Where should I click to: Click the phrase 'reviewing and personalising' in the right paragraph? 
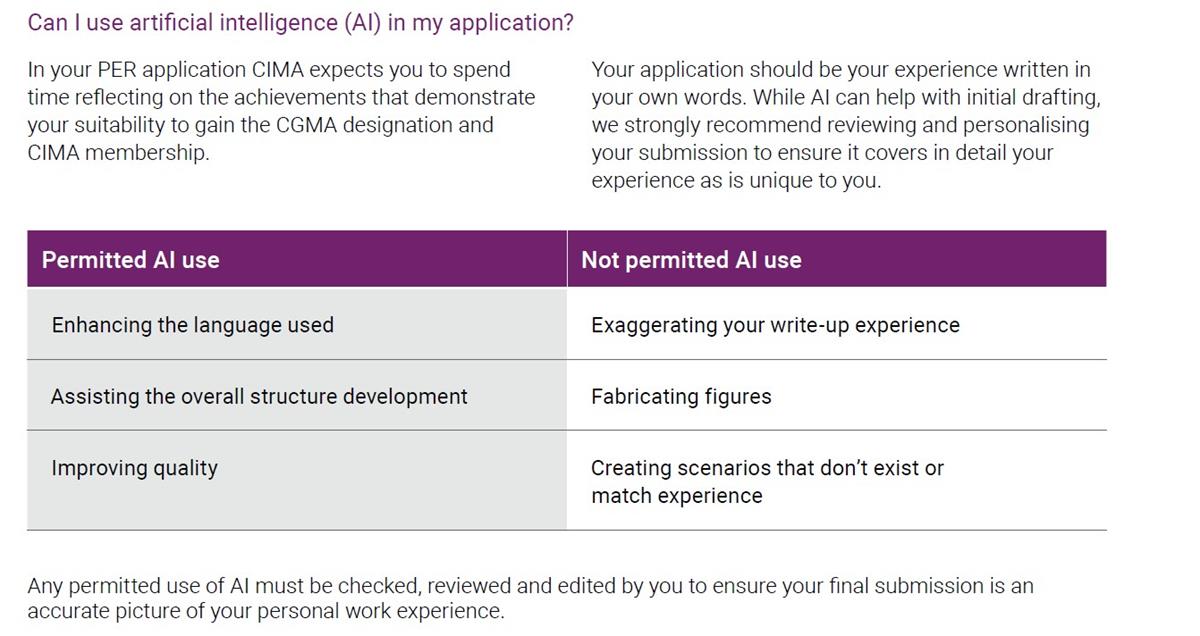tap(949, 125)
